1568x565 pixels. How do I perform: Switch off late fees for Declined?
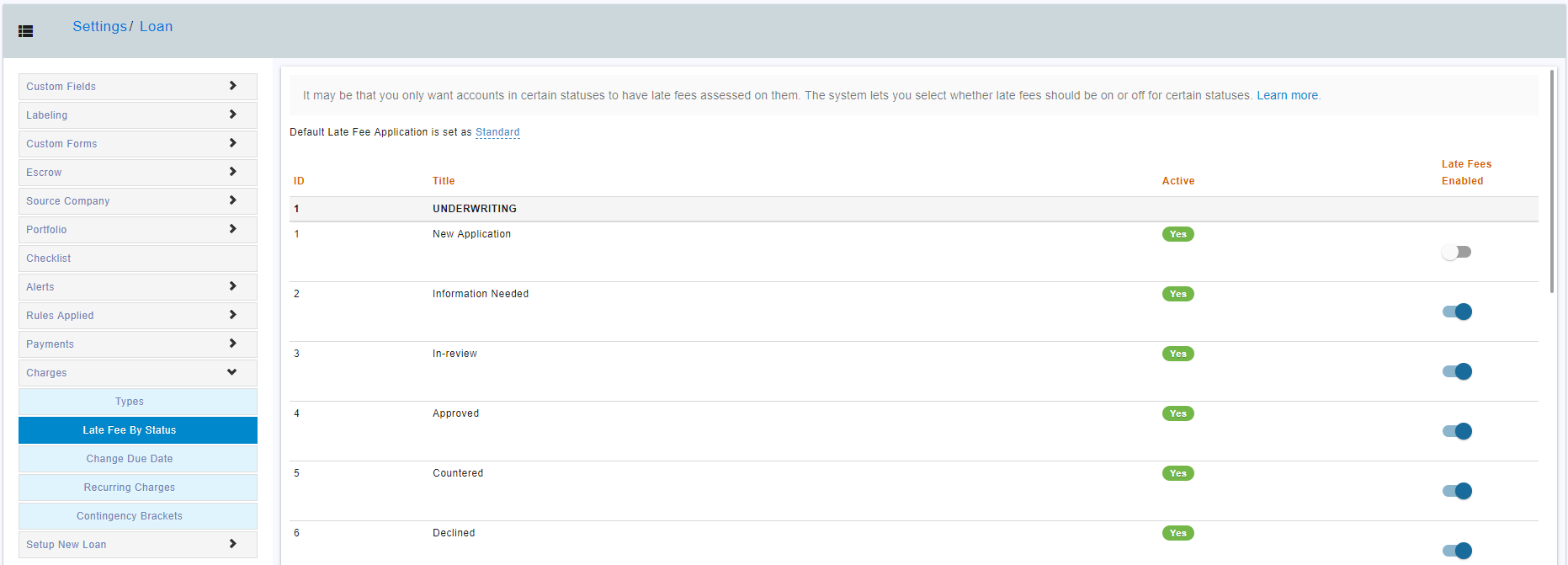1457,551
